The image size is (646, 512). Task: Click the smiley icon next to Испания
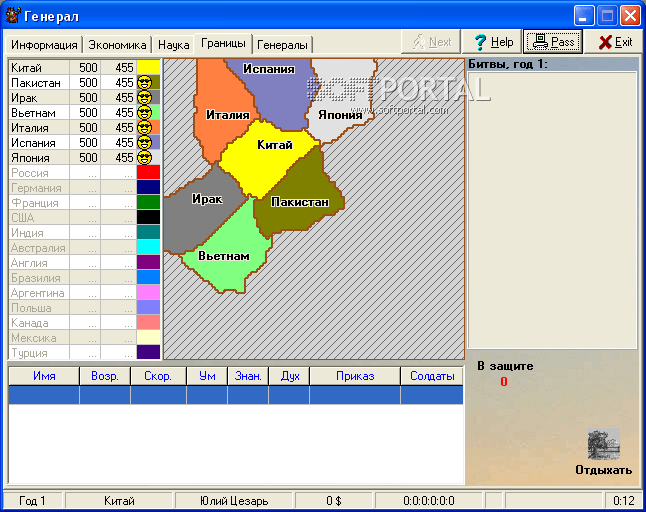click(143, 143)
